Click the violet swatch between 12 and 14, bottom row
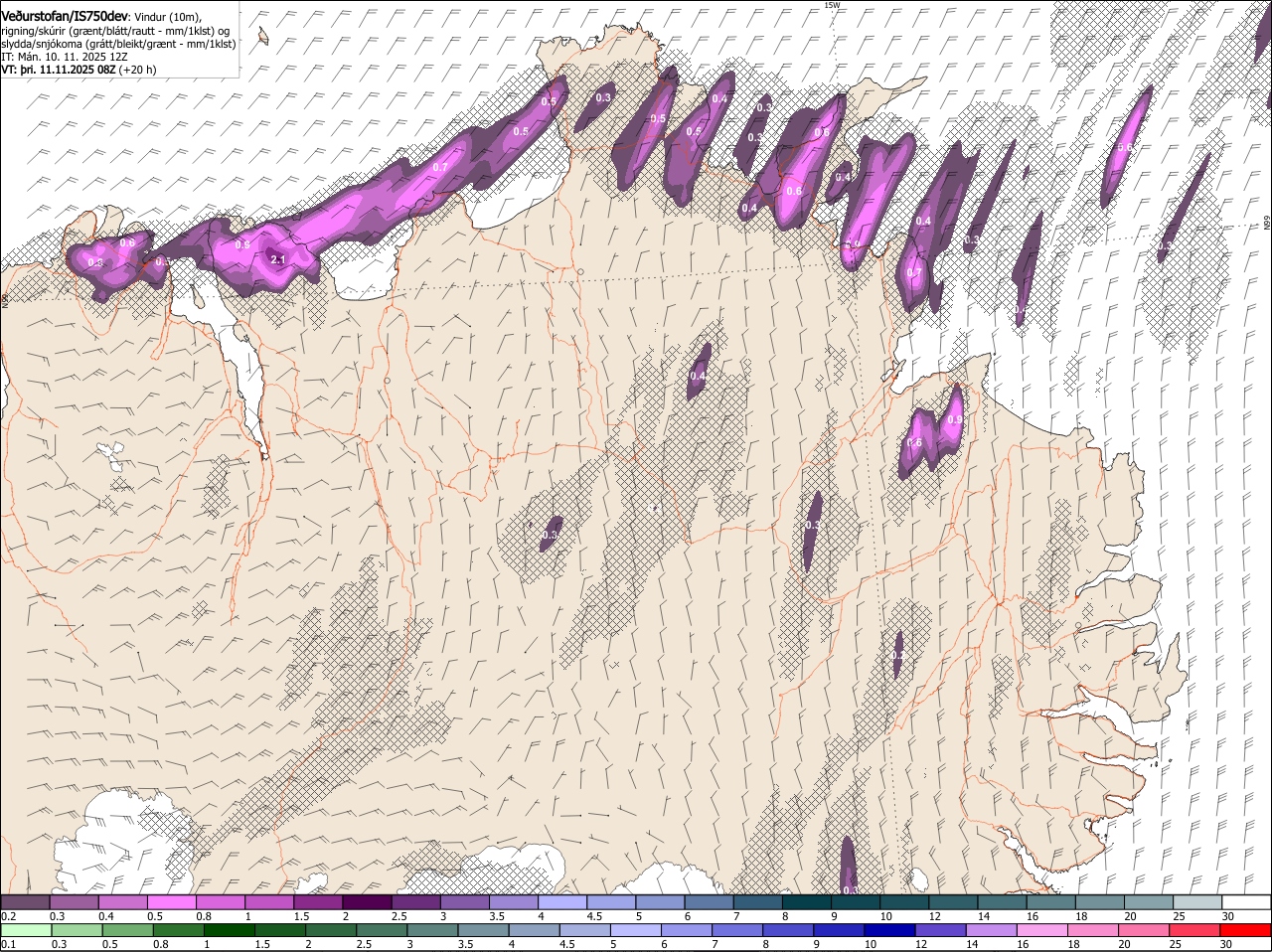Image resolution: width=1272 pixels, height=952 pixels. coord(938,930)
